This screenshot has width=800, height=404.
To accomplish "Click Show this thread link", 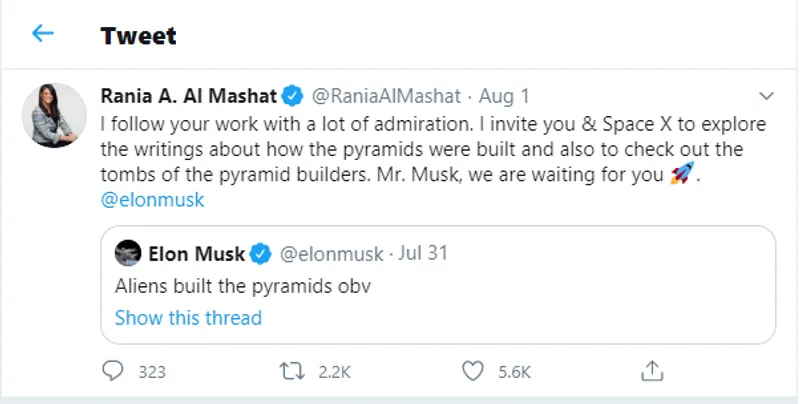I will [x=188, y=318].
